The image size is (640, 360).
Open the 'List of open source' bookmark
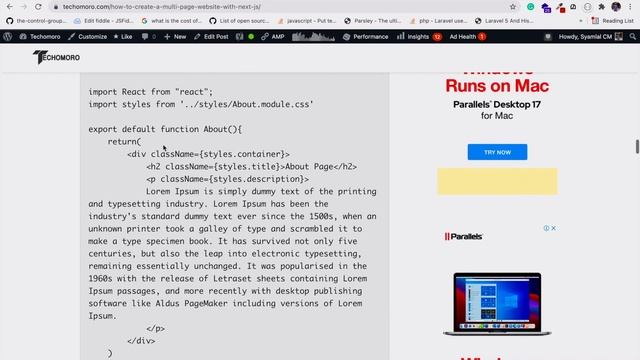(240, 21)
